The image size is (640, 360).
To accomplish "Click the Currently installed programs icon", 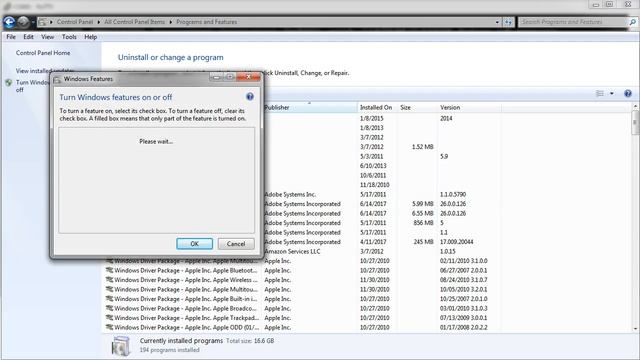I will click(121, 346).
